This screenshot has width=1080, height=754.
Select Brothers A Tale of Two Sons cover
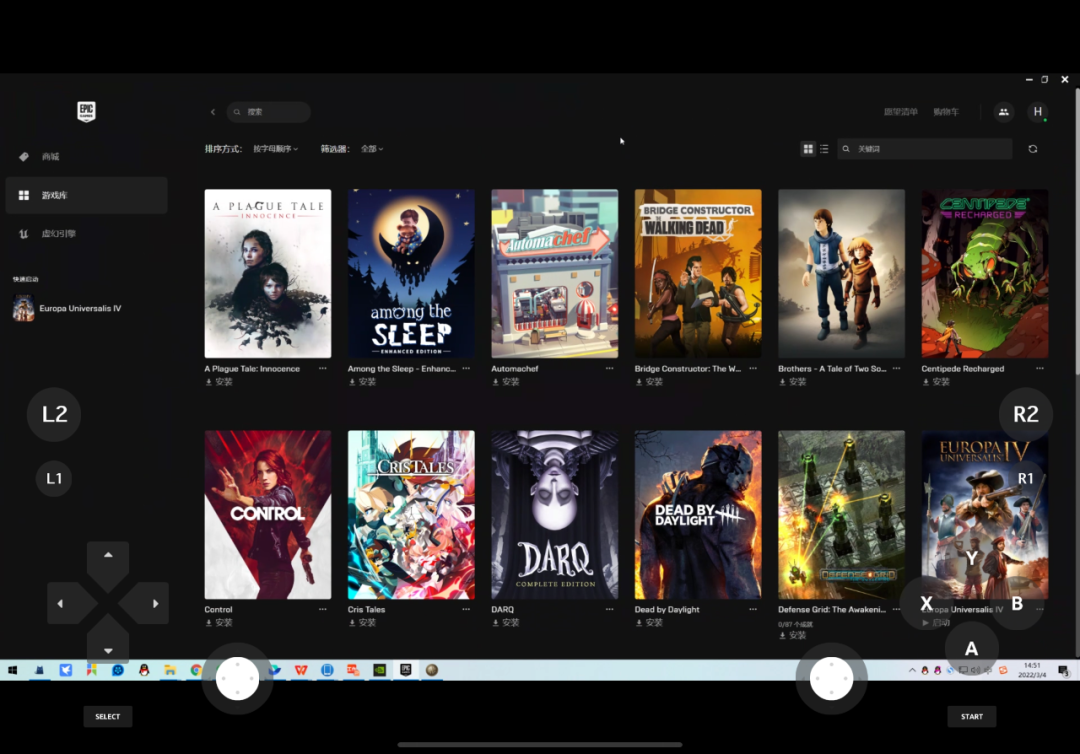842,273
